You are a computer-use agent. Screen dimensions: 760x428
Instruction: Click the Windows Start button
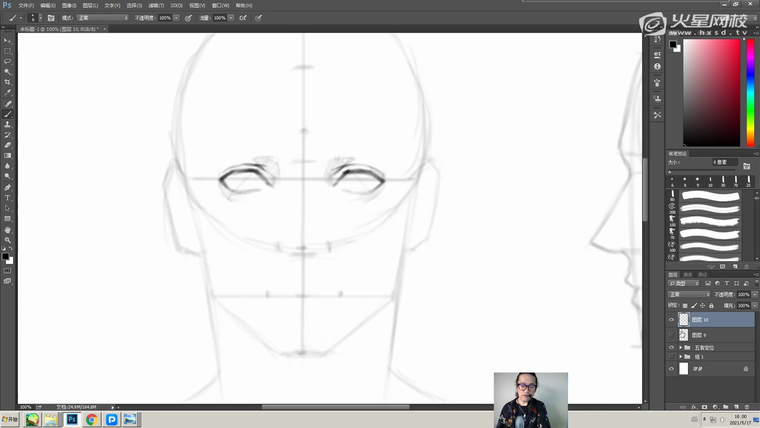point(9,420)
